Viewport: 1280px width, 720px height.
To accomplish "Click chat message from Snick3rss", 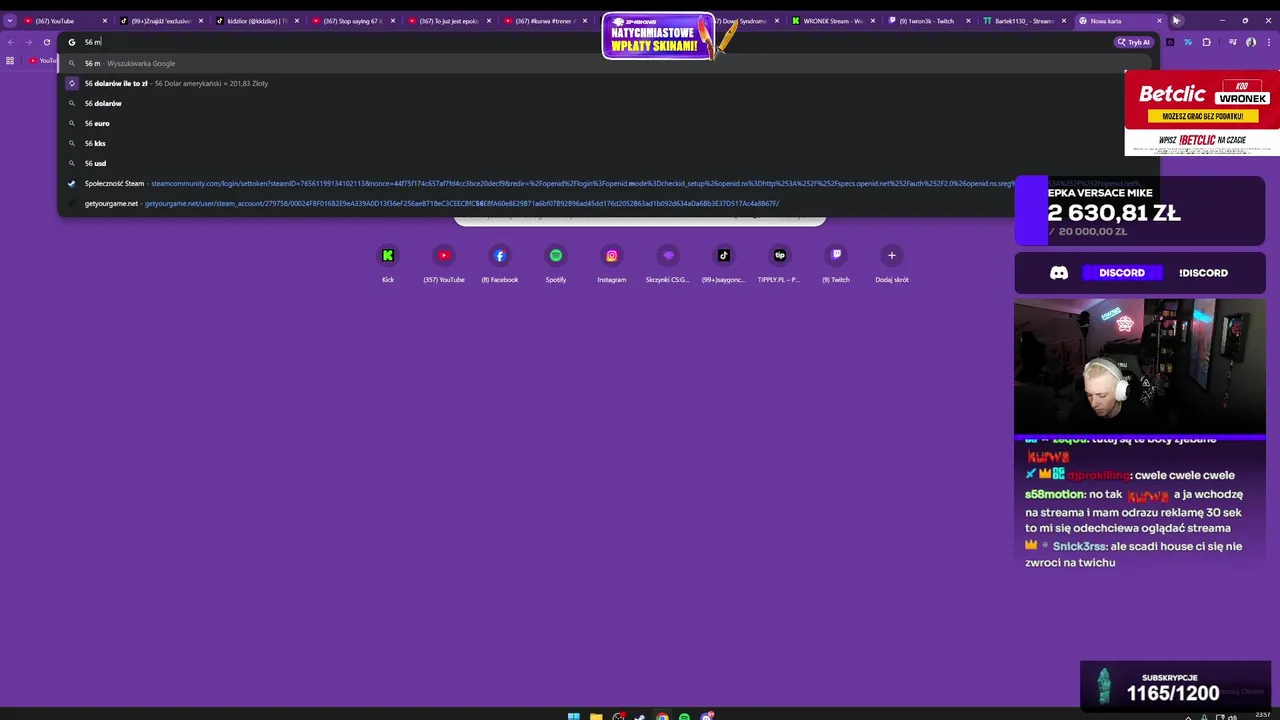I will [x=1134, y=554].
